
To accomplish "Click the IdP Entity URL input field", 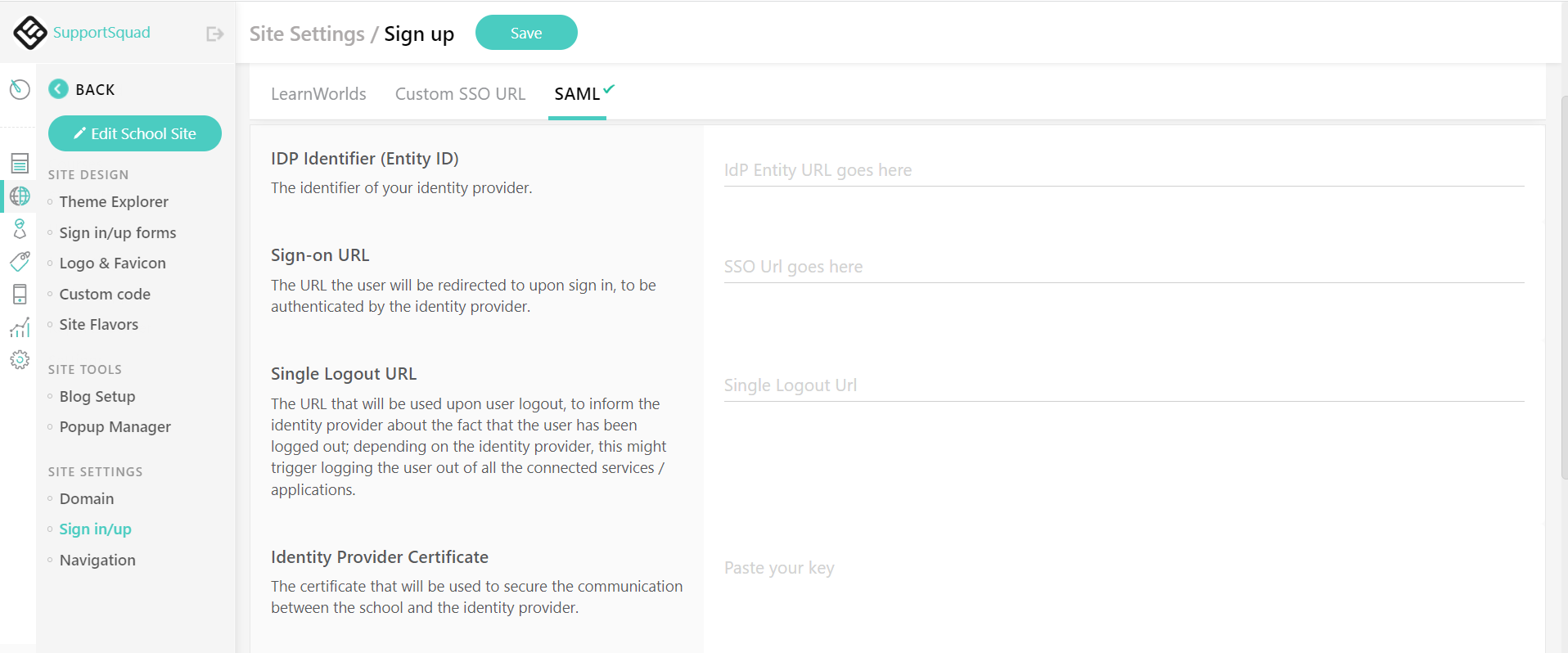I will point(1064,170).
